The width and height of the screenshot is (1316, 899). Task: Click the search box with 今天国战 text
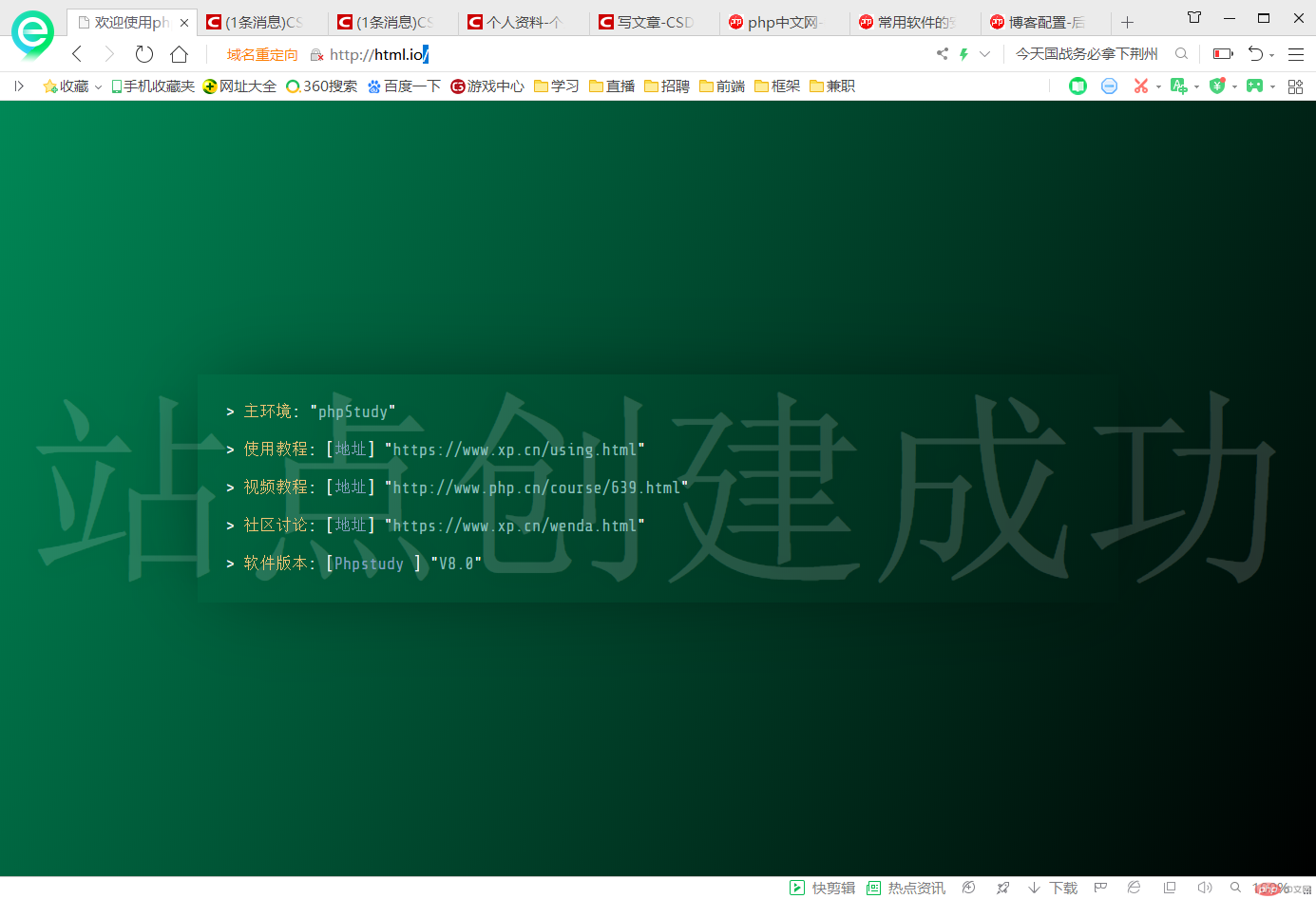coord(1087,54)
